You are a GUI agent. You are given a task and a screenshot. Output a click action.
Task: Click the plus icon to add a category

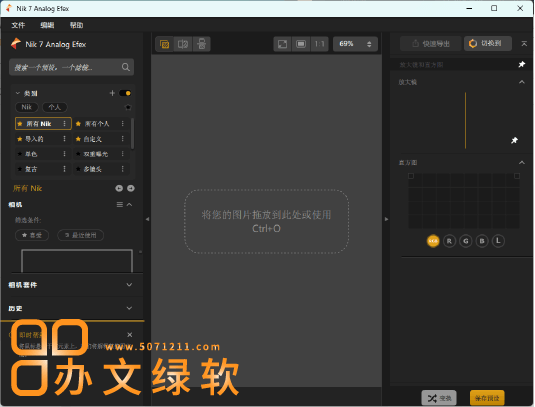pyautogui.click(x=112, y=93)
